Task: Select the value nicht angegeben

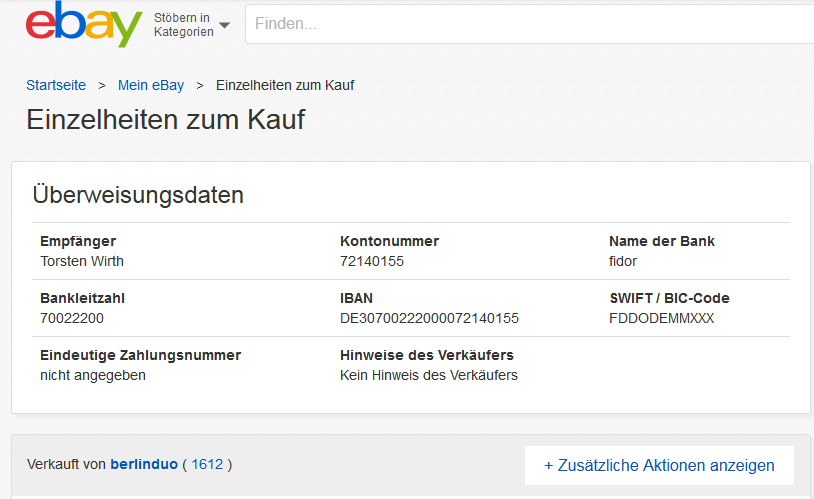Action: pos(93,375)
